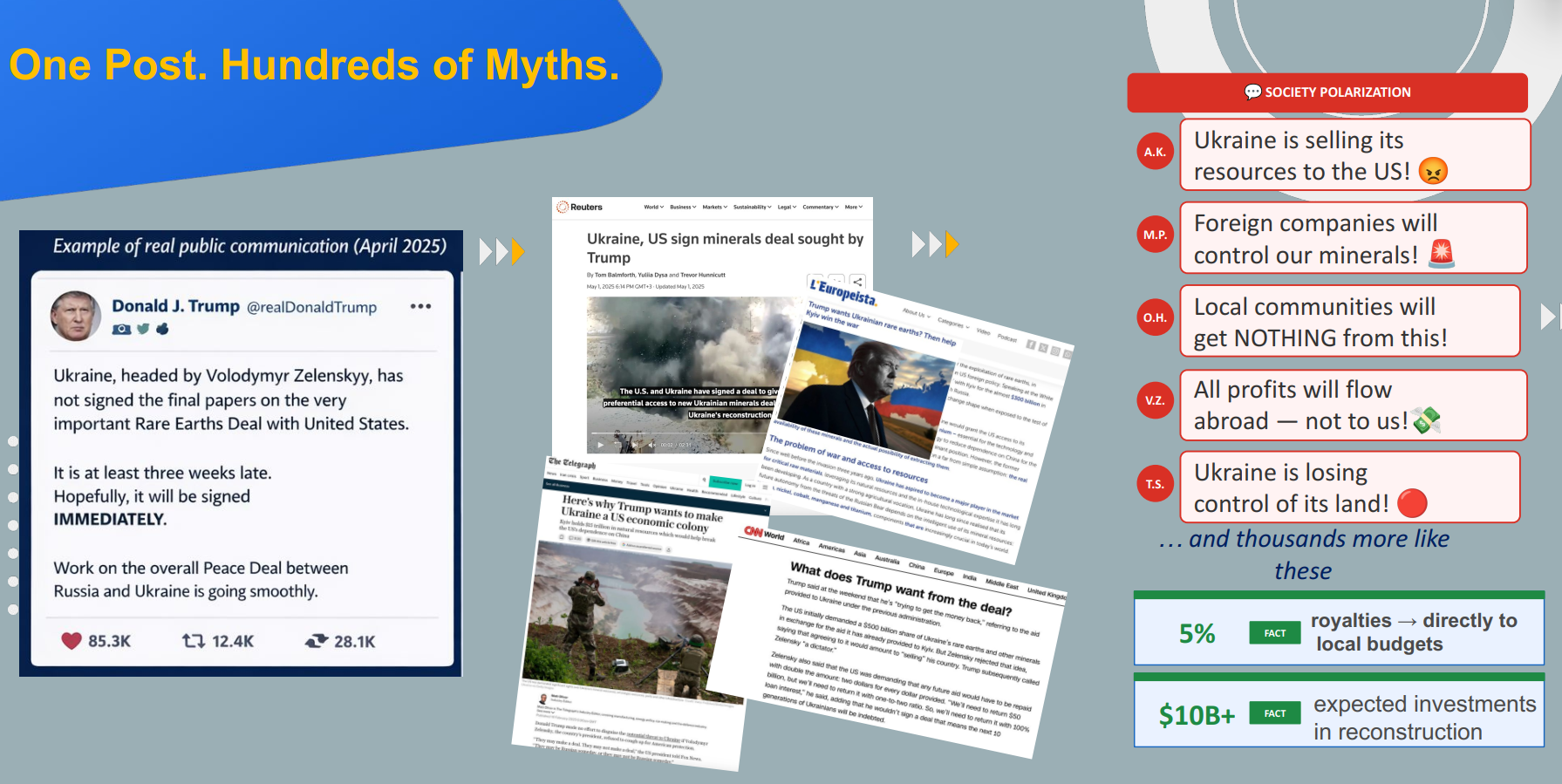Click the Society Polarization red header

(x=1327, y=92)
